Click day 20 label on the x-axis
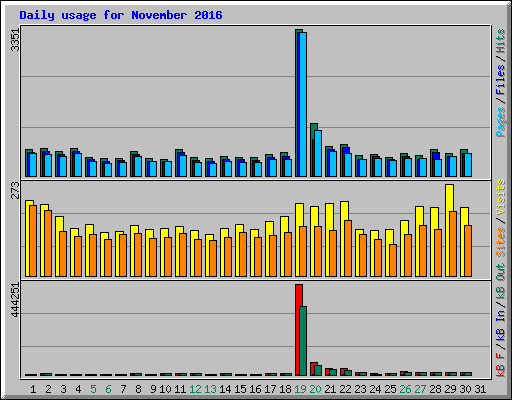Screen dimensions: 512x400 point(315,389)
